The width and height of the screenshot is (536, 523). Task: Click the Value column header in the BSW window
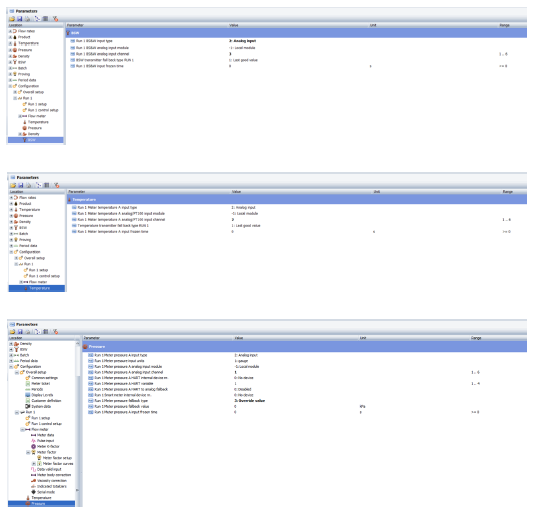click(x=233, y=25)
